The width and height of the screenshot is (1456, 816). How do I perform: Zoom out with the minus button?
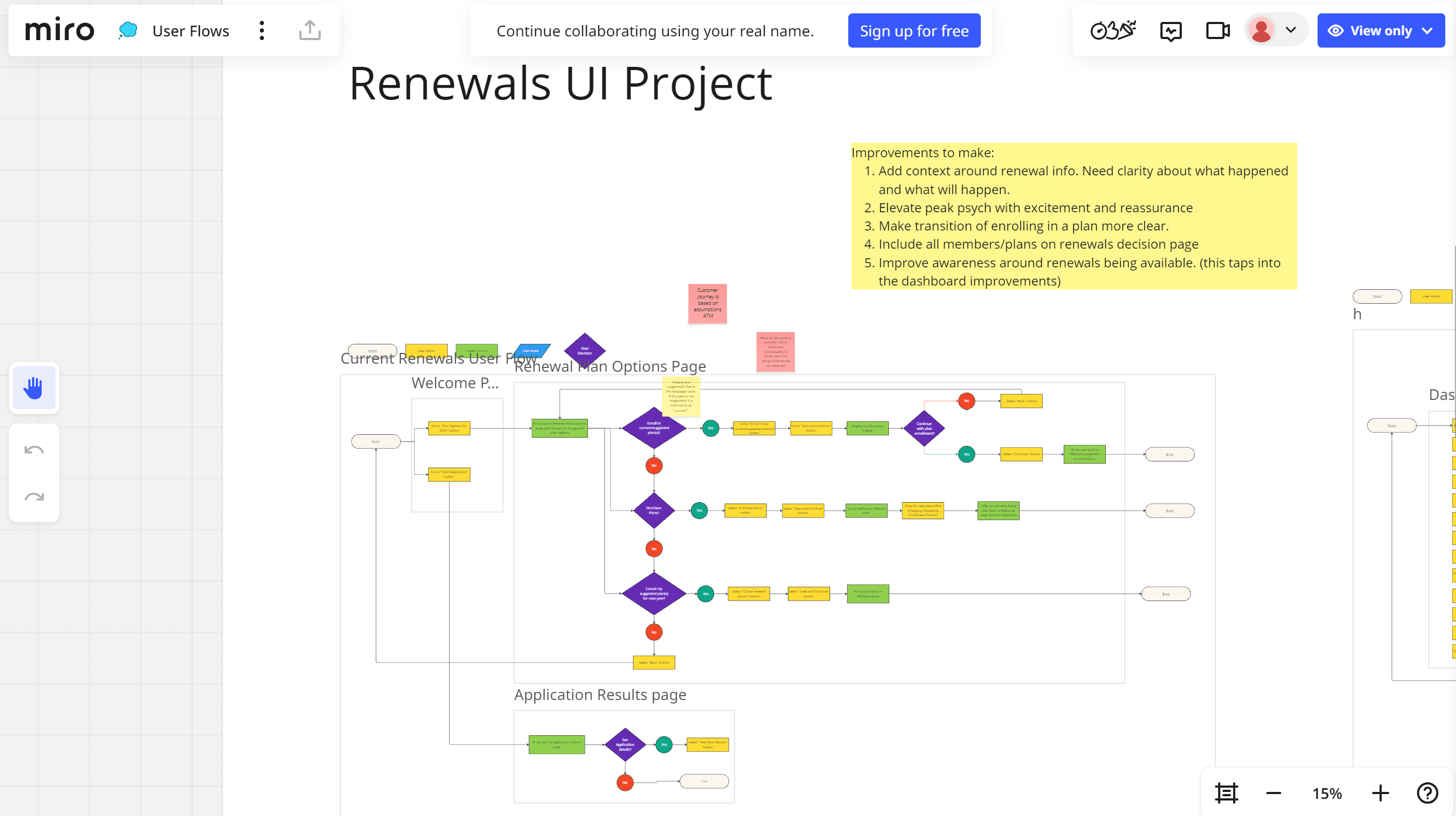(1273, 793)
